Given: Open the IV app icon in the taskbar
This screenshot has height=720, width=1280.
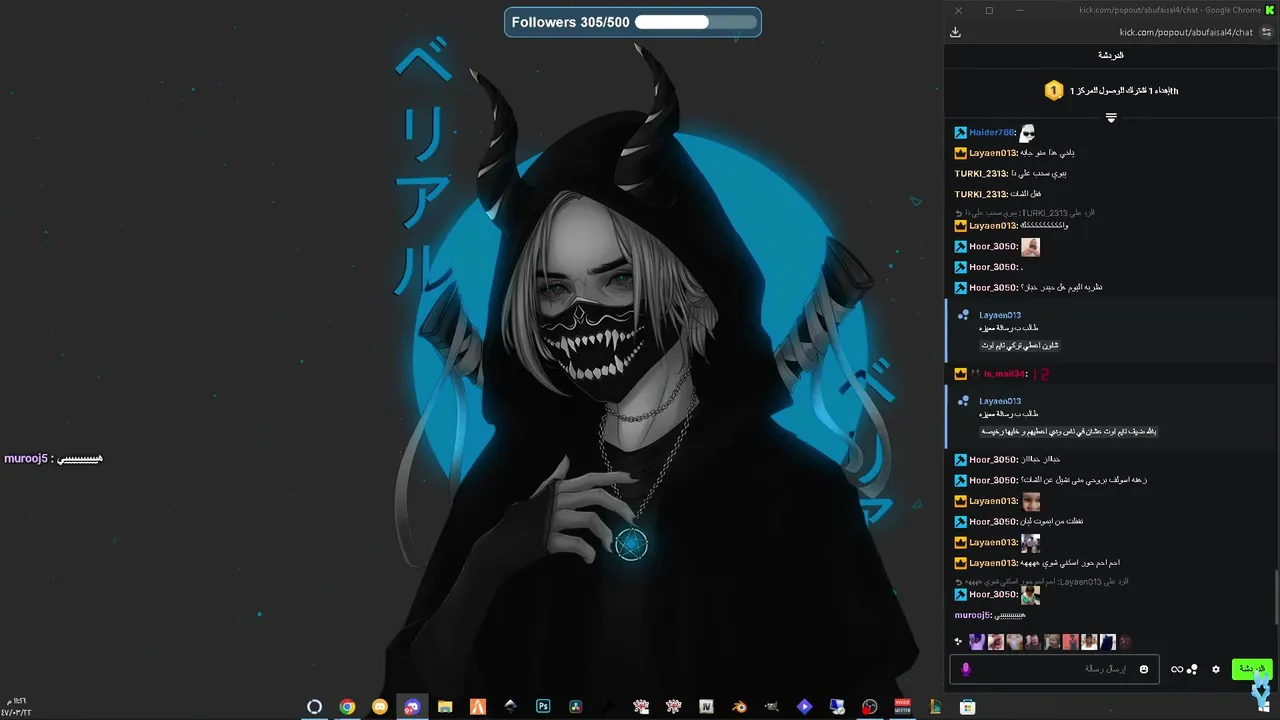Looking at the screenshot, I should (x=706, y=707).
